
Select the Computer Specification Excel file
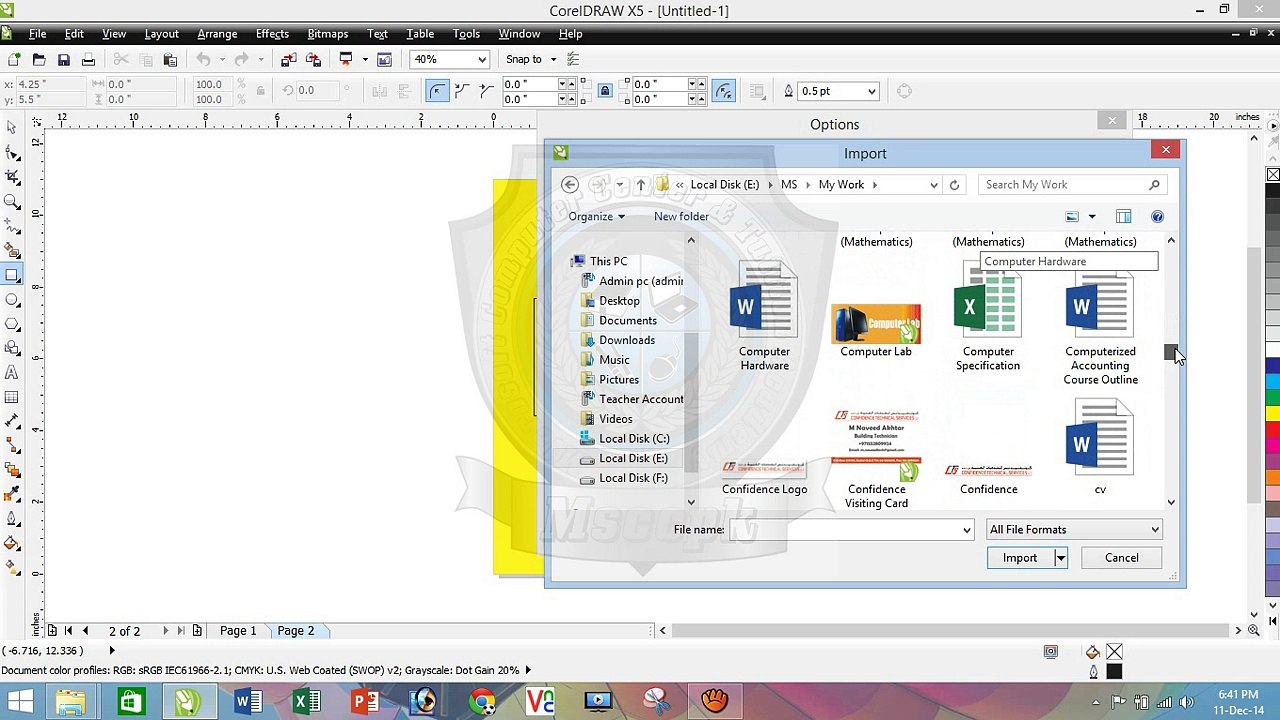pyautogui.click(x=988, y=318)
